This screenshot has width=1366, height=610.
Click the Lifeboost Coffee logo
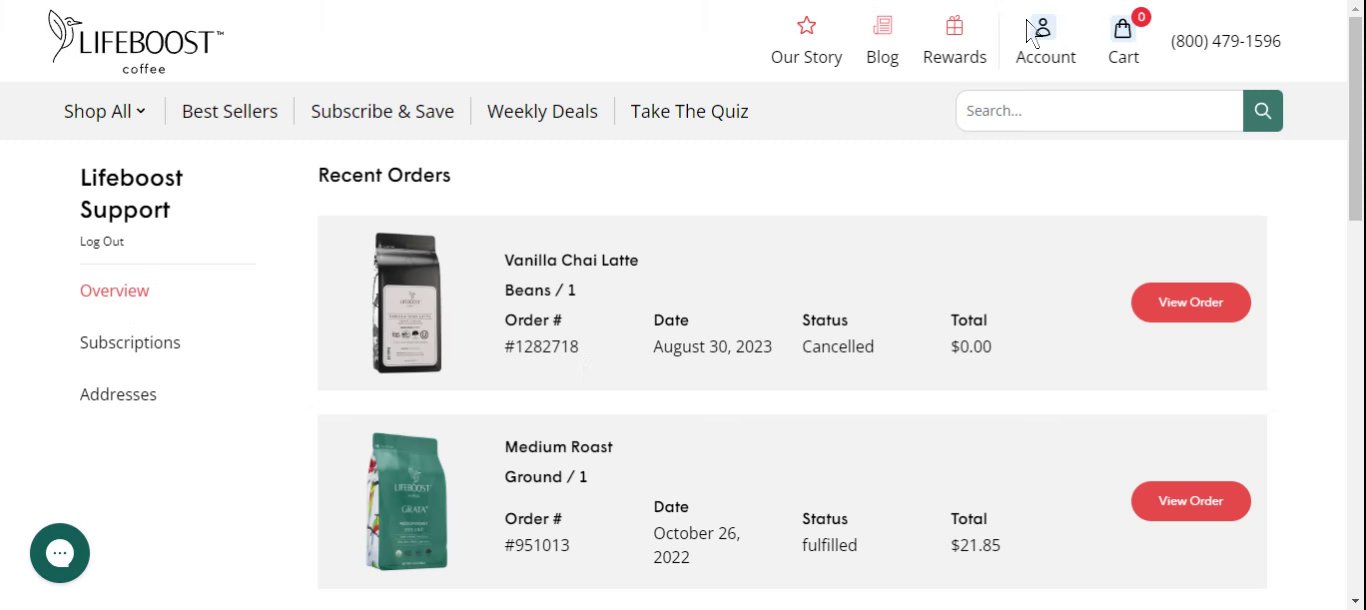pos(136,43)
